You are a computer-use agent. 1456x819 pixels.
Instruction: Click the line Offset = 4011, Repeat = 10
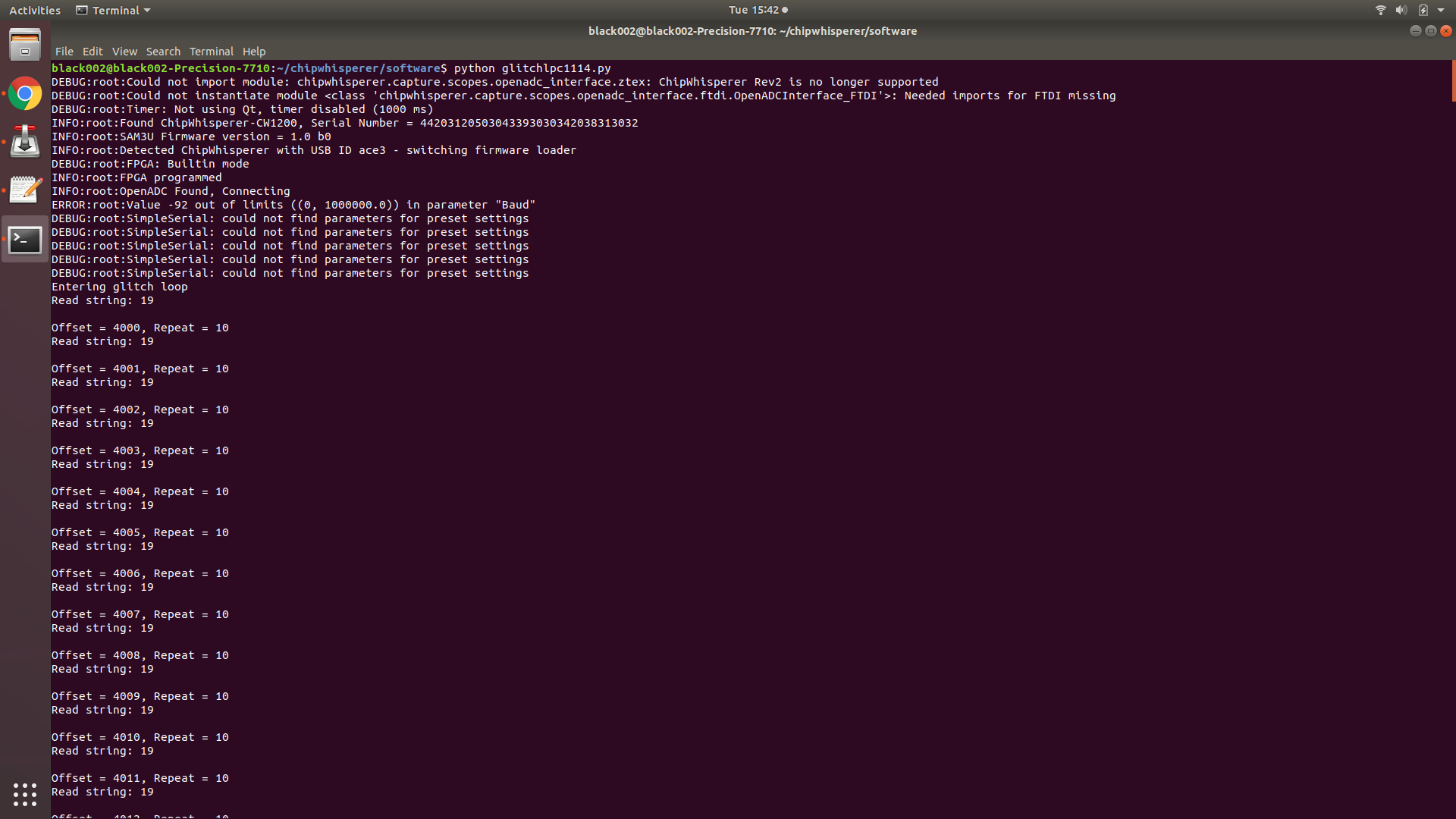140,778
